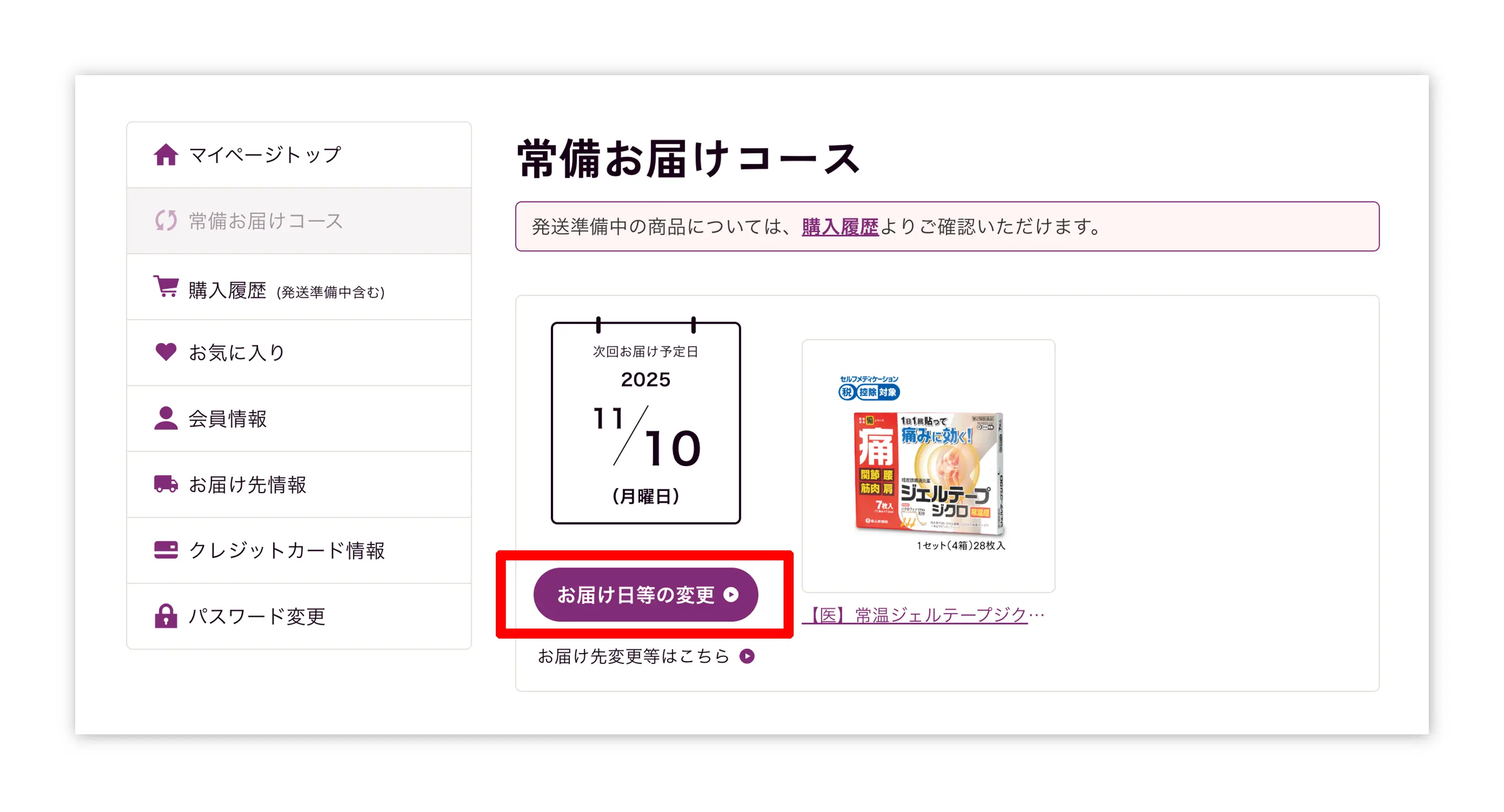Click the padlock icon for パスワード変更
The width and height of the screenshot is (1504, 812).
tap(166, 616)
